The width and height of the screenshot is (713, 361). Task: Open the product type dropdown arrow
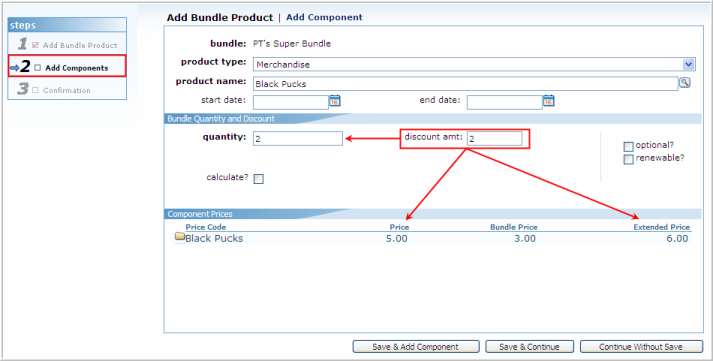click(689, 65)
